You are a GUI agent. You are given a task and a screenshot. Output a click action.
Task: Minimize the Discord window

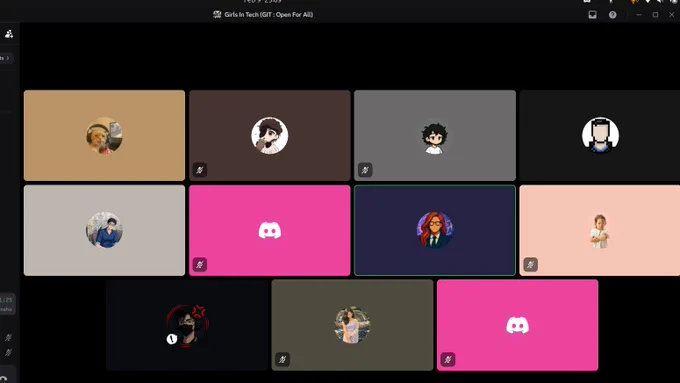(x=639, y=15)
